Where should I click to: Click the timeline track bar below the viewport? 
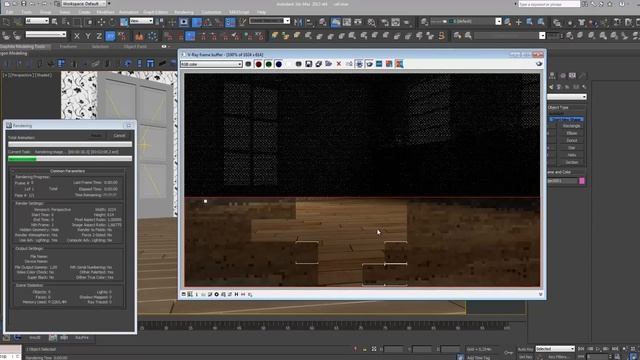pos(322,327)
